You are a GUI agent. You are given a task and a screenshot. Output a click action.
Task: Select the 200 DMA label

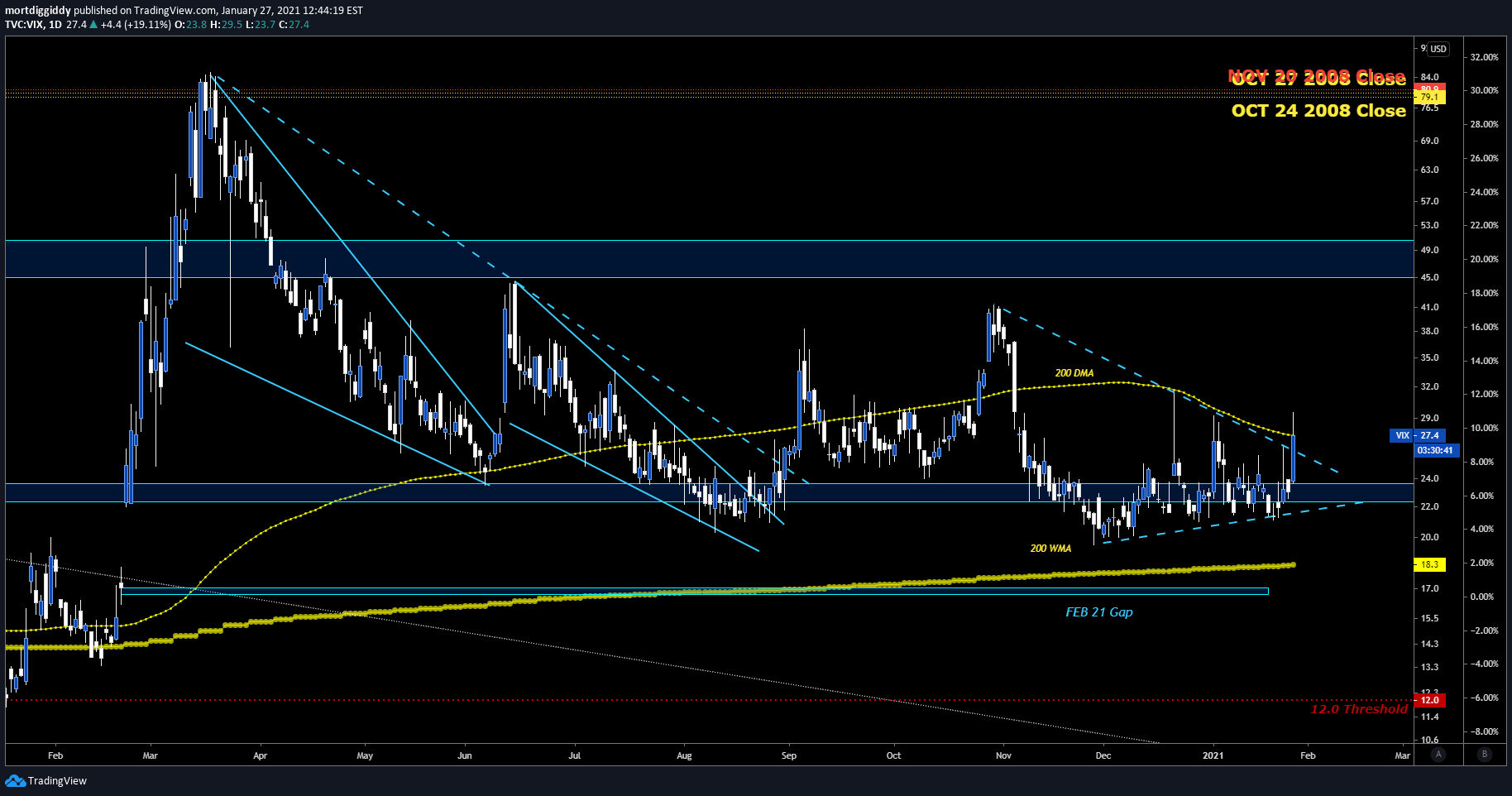[1074, 373]
